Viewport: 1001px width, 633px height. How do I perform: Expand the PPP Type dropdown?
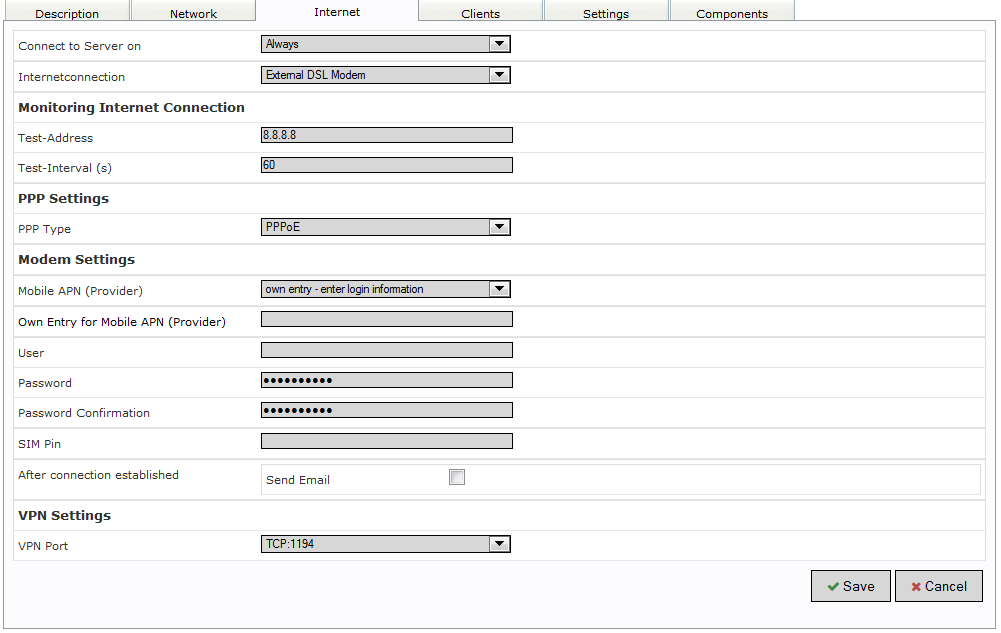pos(385,227)
